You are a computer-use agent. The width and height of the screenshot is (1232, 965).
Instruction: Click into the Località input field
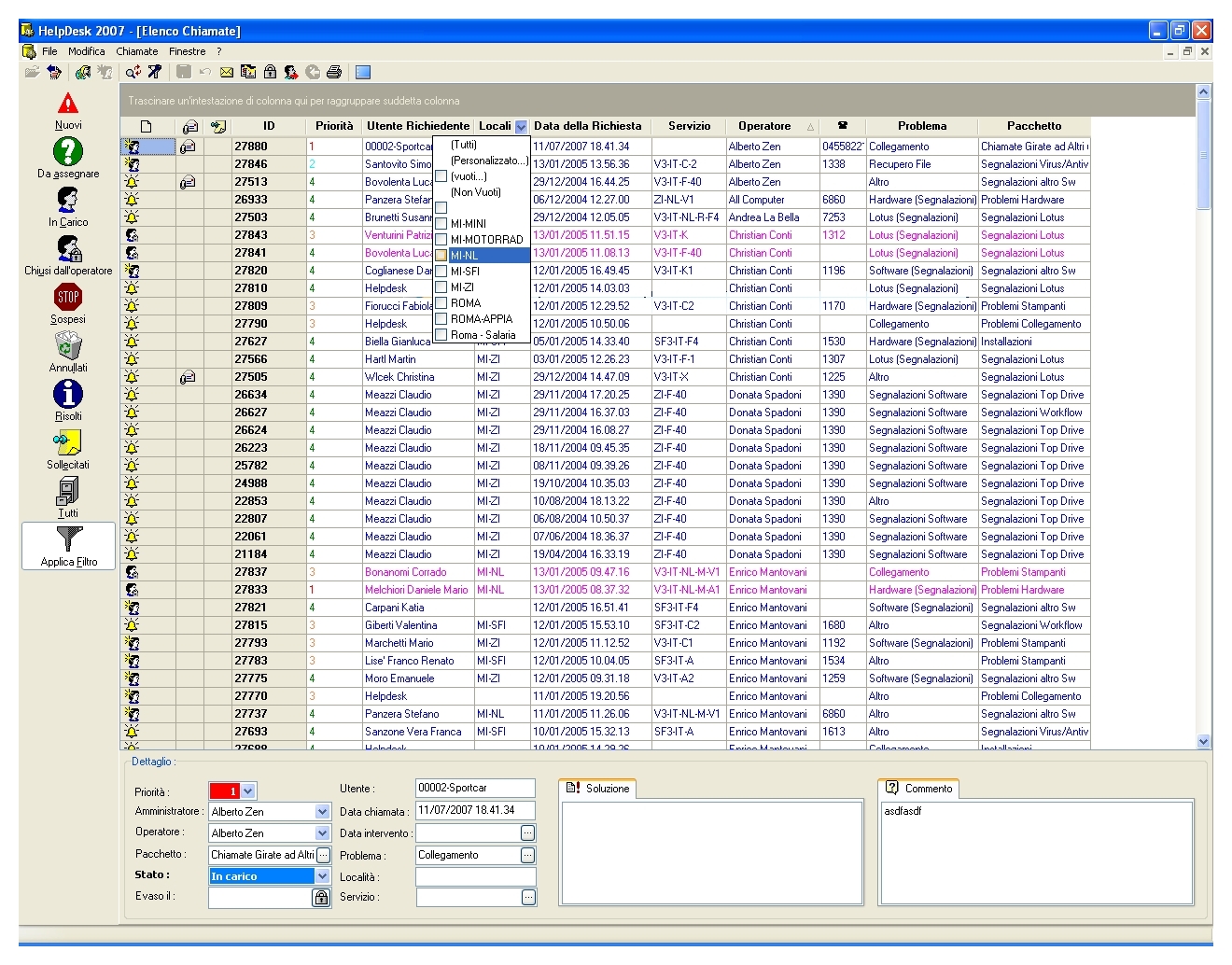tap(476, 876)
